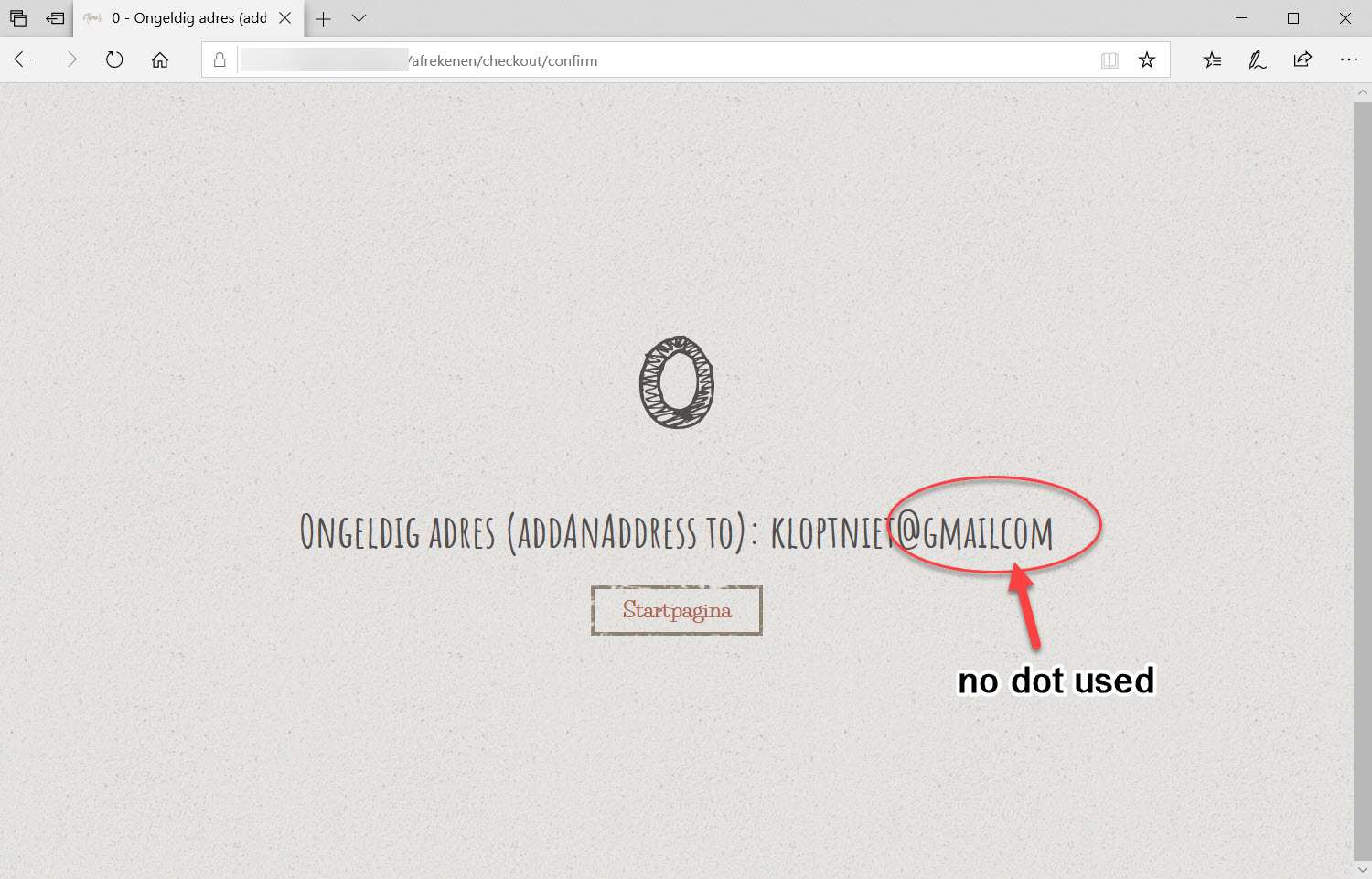The height and width of the screenshot is (879, 1372).
Task: Refresh the checkout confirm page
Action: tap(114, 60)
